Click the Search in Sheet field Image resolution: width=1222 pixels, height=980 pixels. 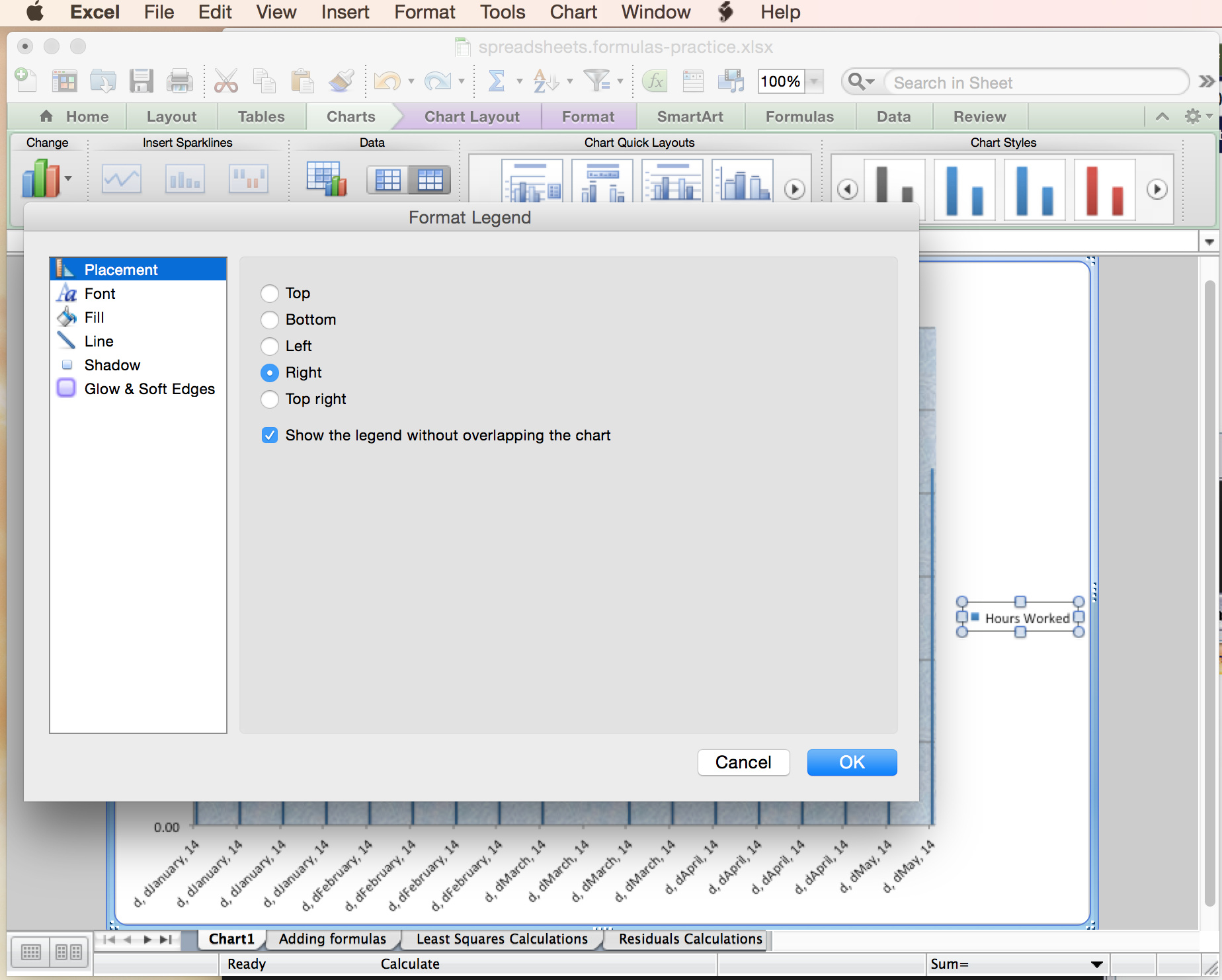(1025, 81)
